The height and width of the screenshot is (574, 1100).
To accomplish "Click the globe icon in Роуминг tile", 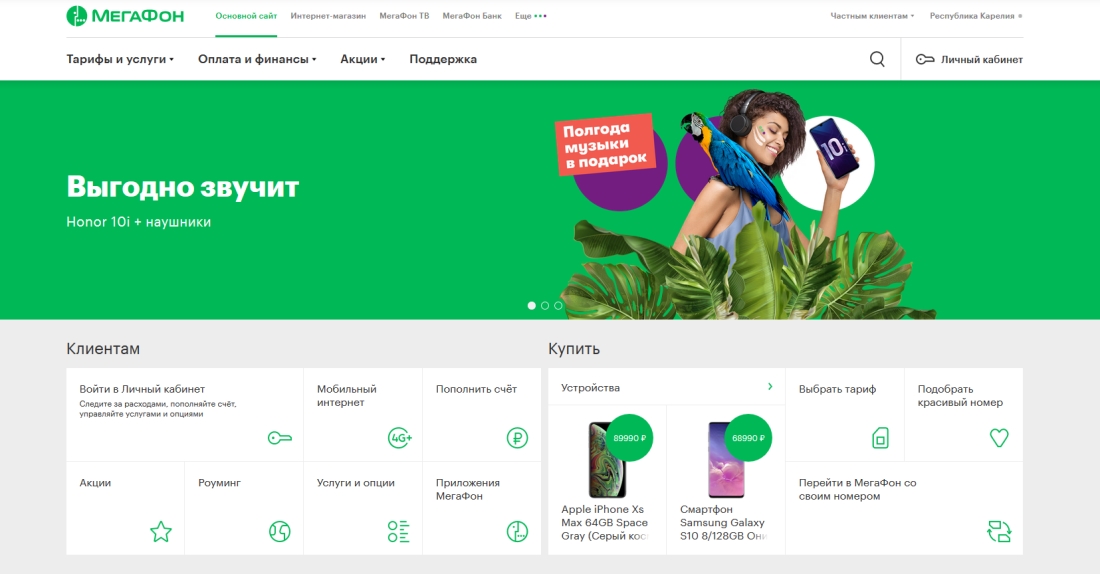I will coord(279,532).
